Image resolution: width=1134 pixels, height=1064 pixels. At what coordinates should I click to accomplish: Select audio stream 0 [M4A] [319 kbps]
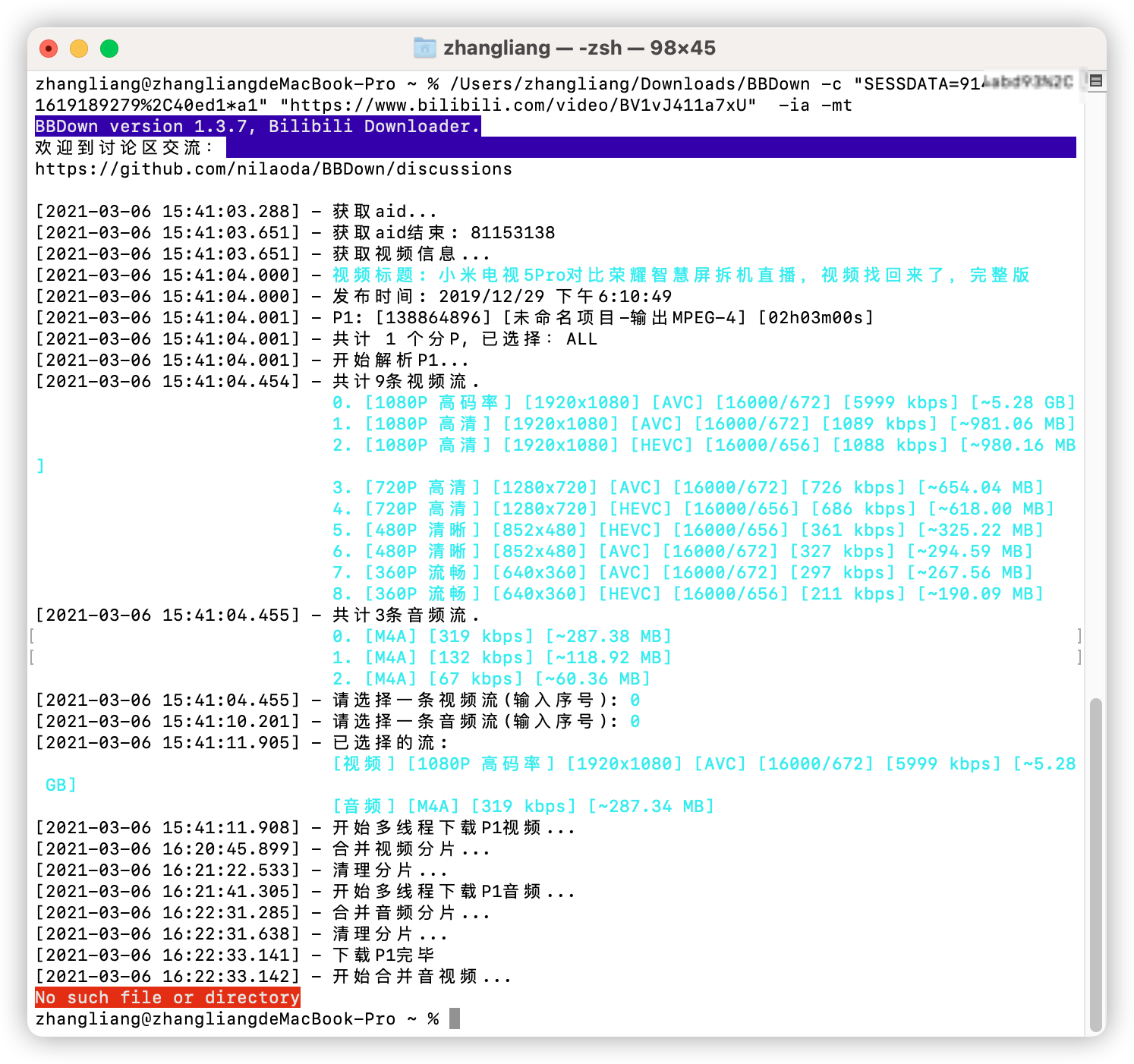pyautogui.click(x=501, y=636)
